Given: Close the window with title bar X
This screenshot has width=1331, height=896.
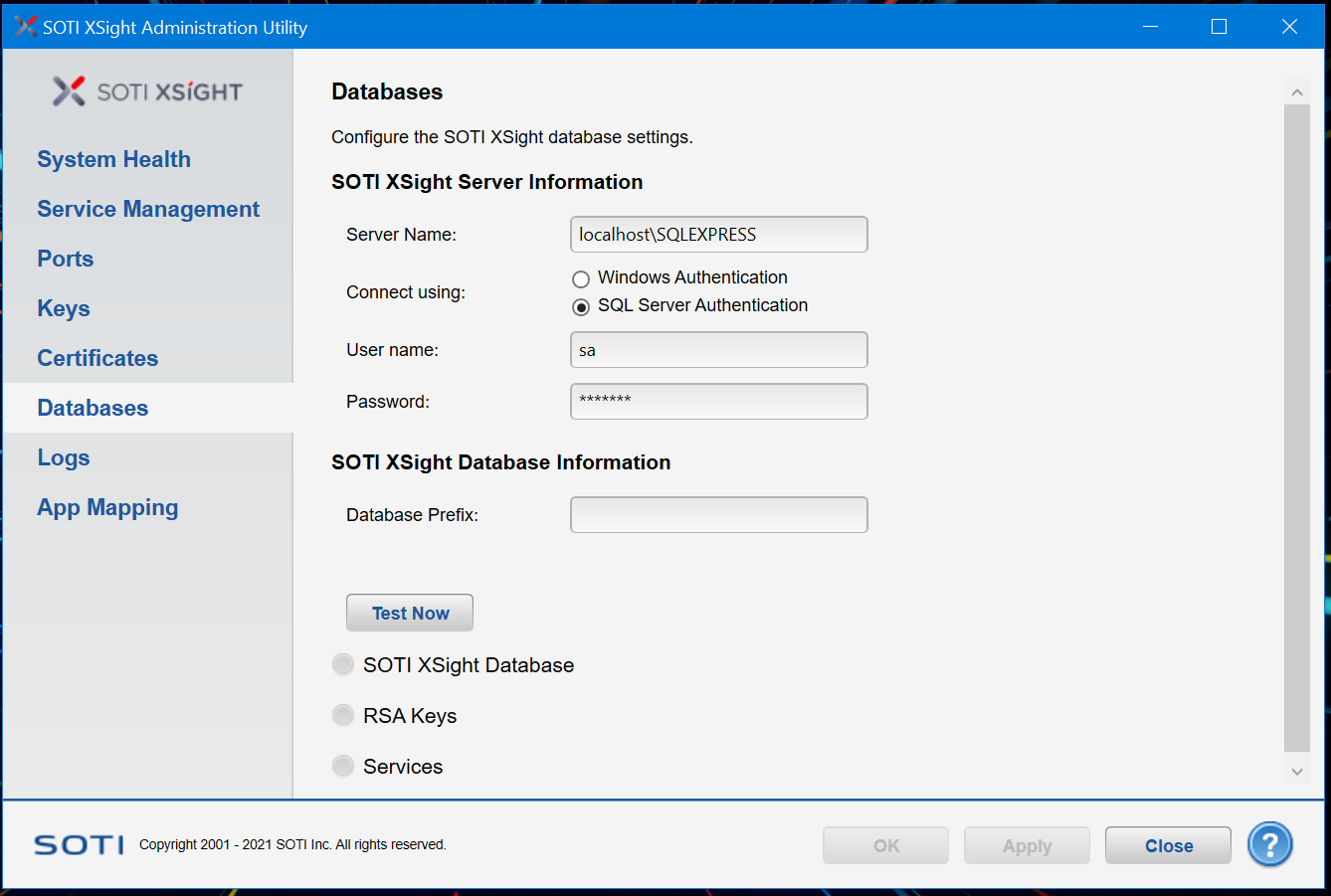Looking at the screenshot, I should click(1289, 27).
